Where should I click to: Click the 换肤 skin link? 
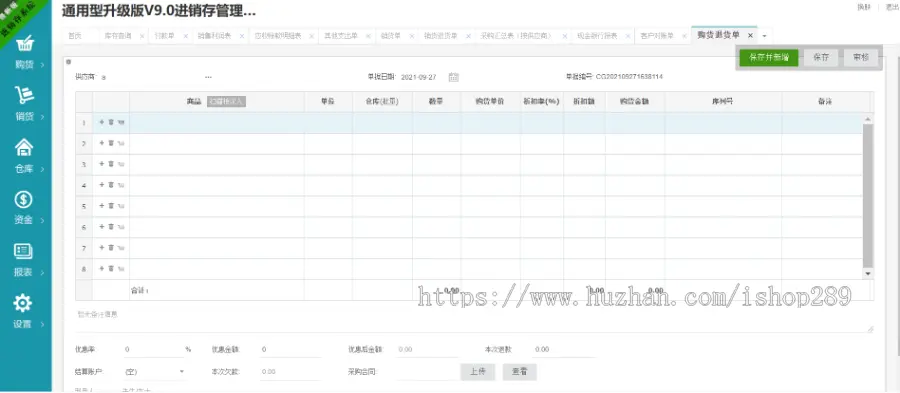863,7
